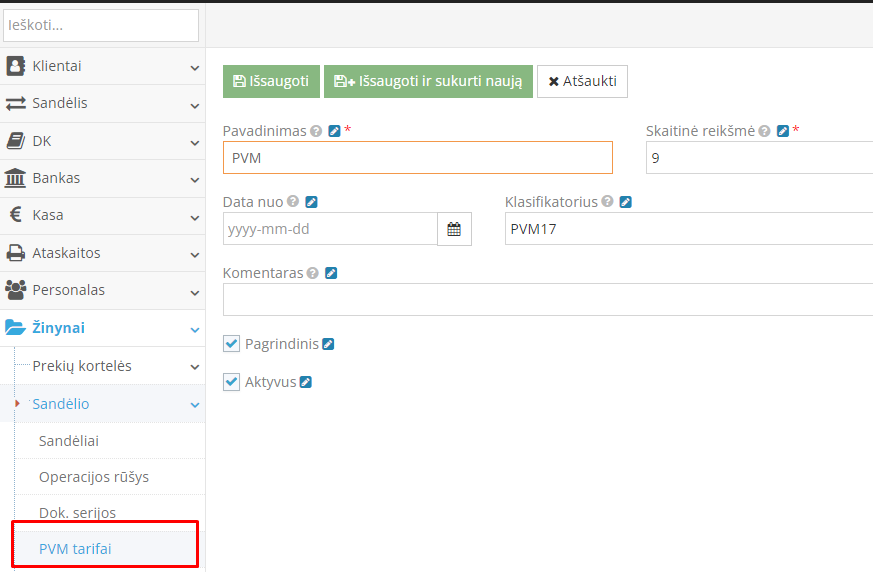873x572 pixels.
Task: Open Operacijos rūšys in the sidebar
Action: pos(94,477)
